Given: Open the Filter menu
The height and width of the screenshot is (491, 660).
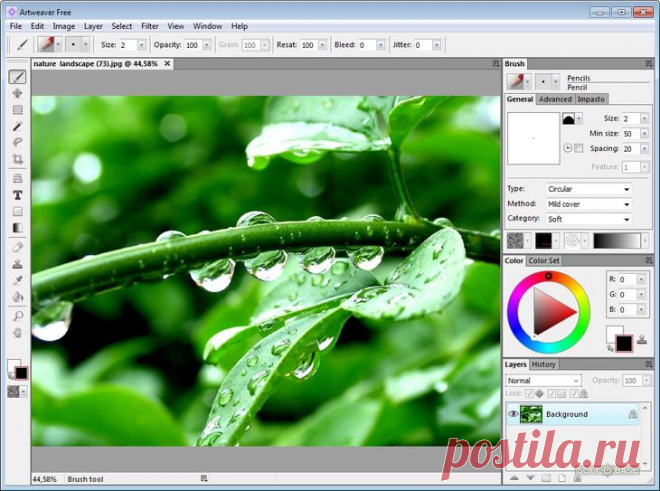Looking at the screenshot, I should (x=149, y=26).
